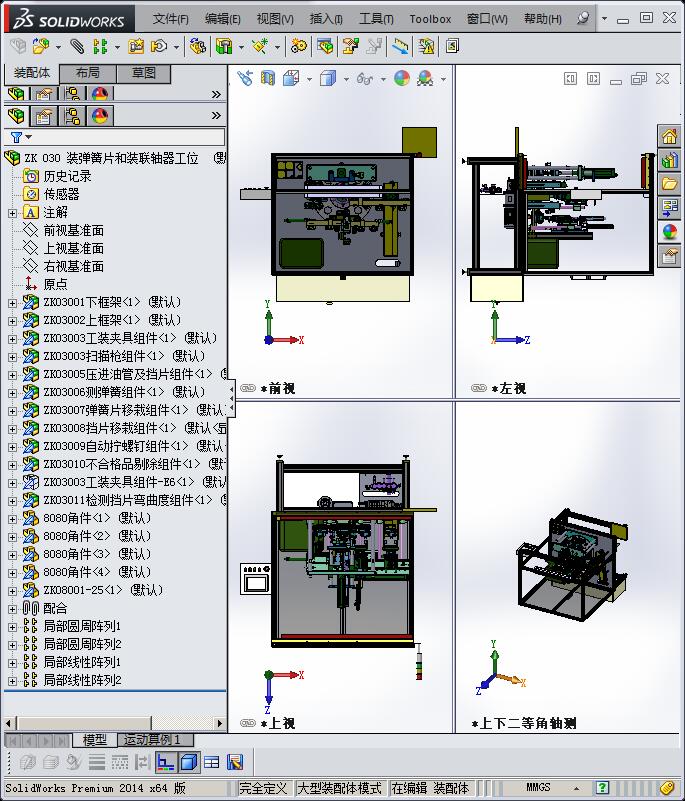Screen dimensions: 685x801
Task: Click the Reference Geometry icon
Action: coord(259,46)
